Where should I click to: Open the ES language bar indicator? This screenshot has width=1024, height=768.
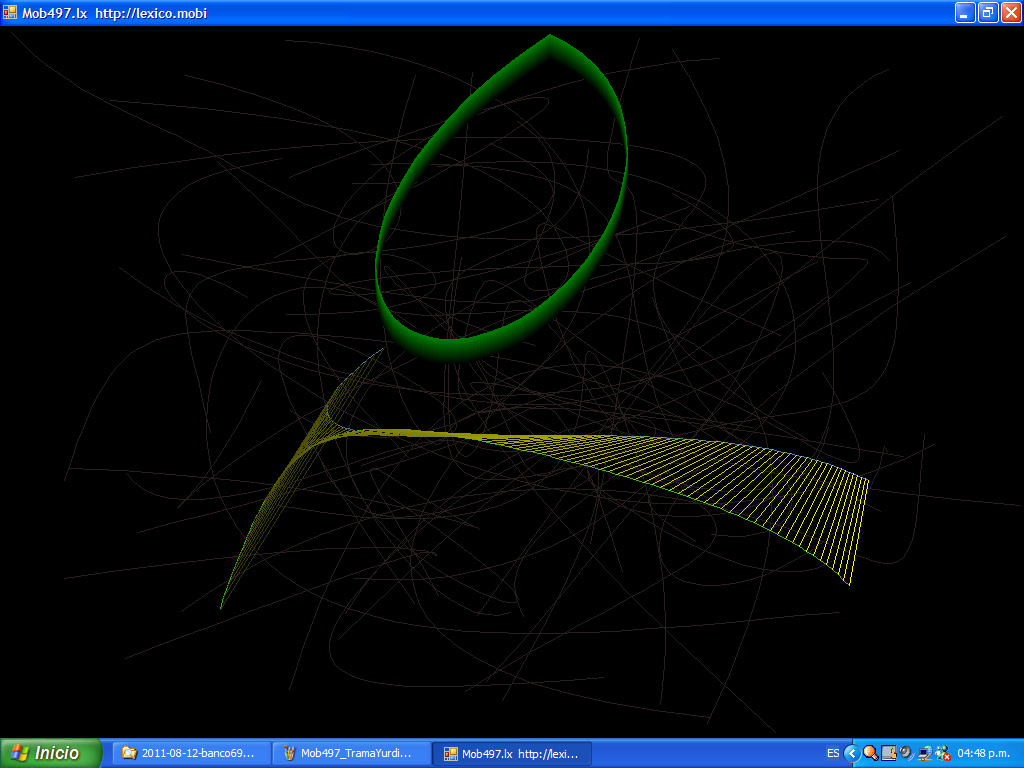833,753
